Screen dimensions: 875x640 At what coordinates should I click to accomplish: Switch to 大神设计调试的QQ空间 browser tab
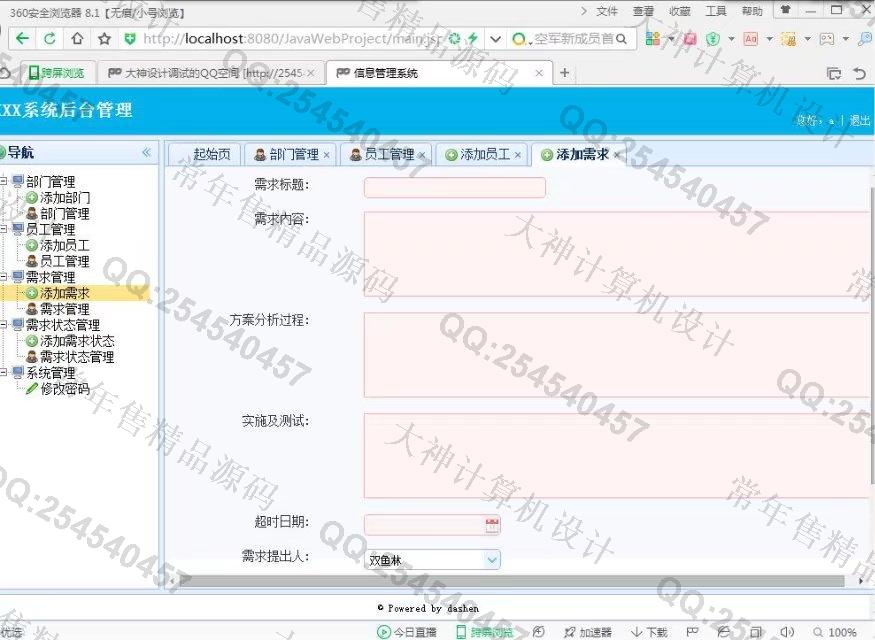[x=211, y=73]
